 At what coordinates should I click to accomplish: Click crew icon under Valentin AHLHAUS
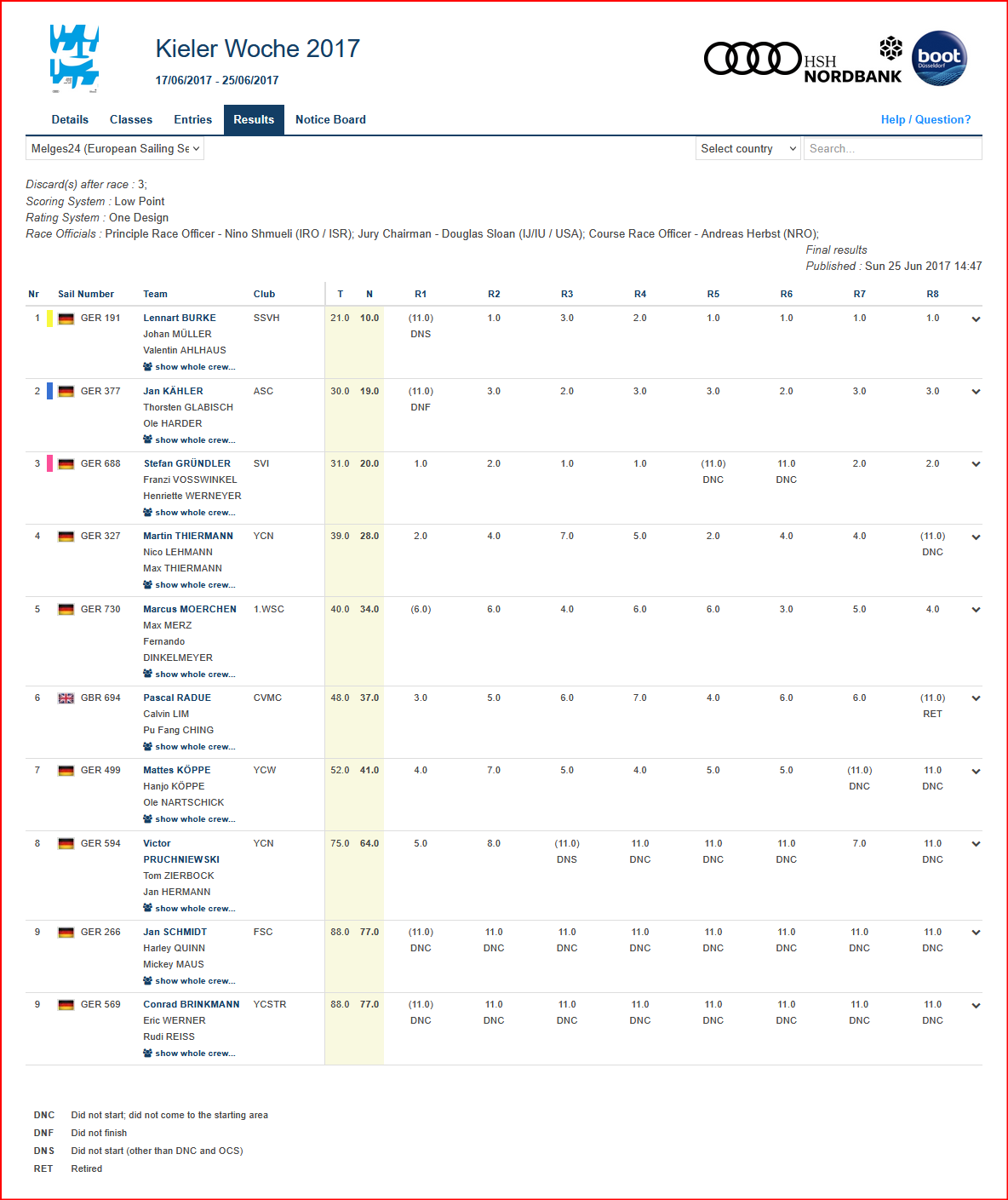[x=148, y=367]
